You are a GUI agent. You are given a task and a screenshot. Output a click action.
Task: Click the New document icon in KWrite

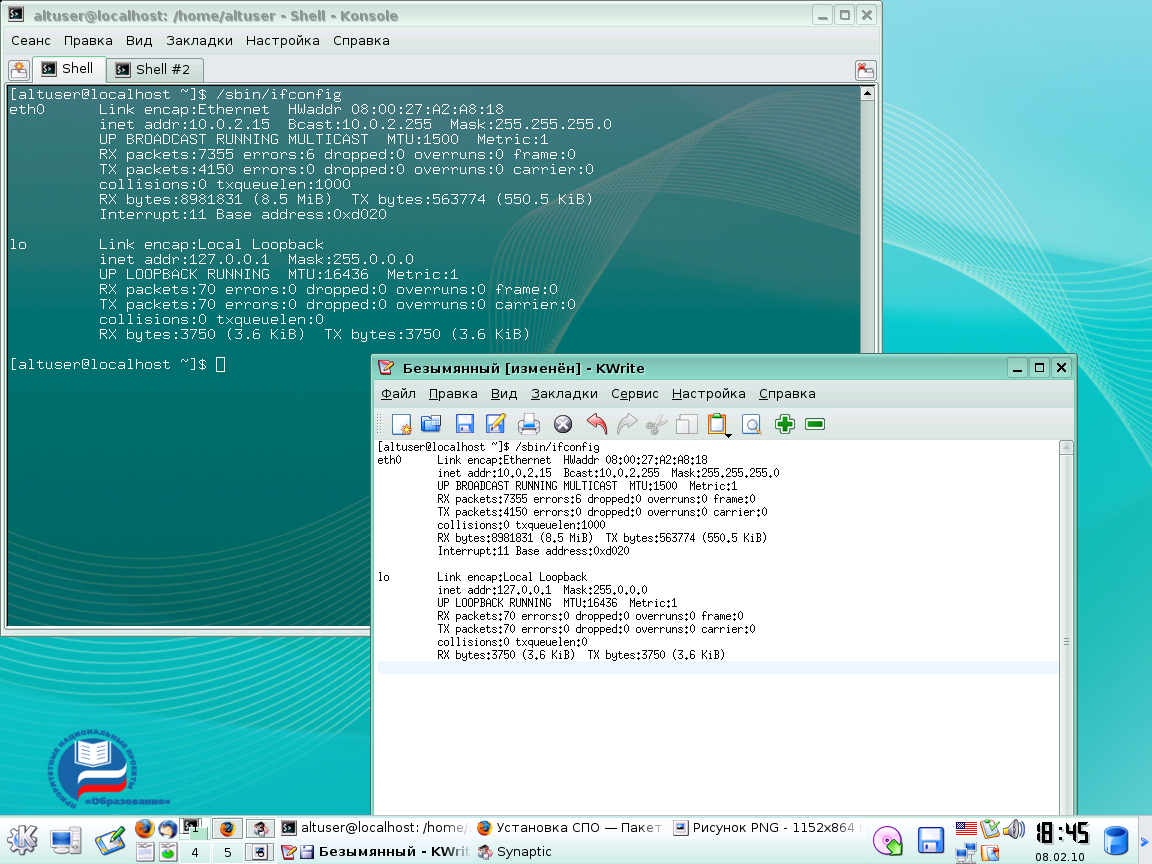[402, 424]
